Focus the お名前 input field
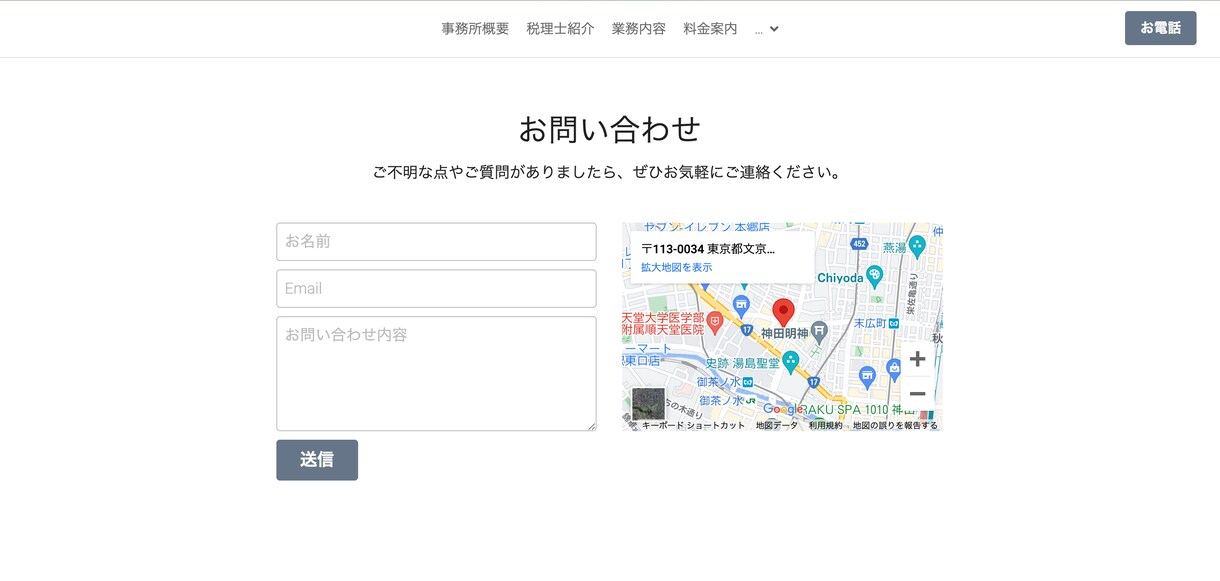1220x581 pixels. point(436,242)
